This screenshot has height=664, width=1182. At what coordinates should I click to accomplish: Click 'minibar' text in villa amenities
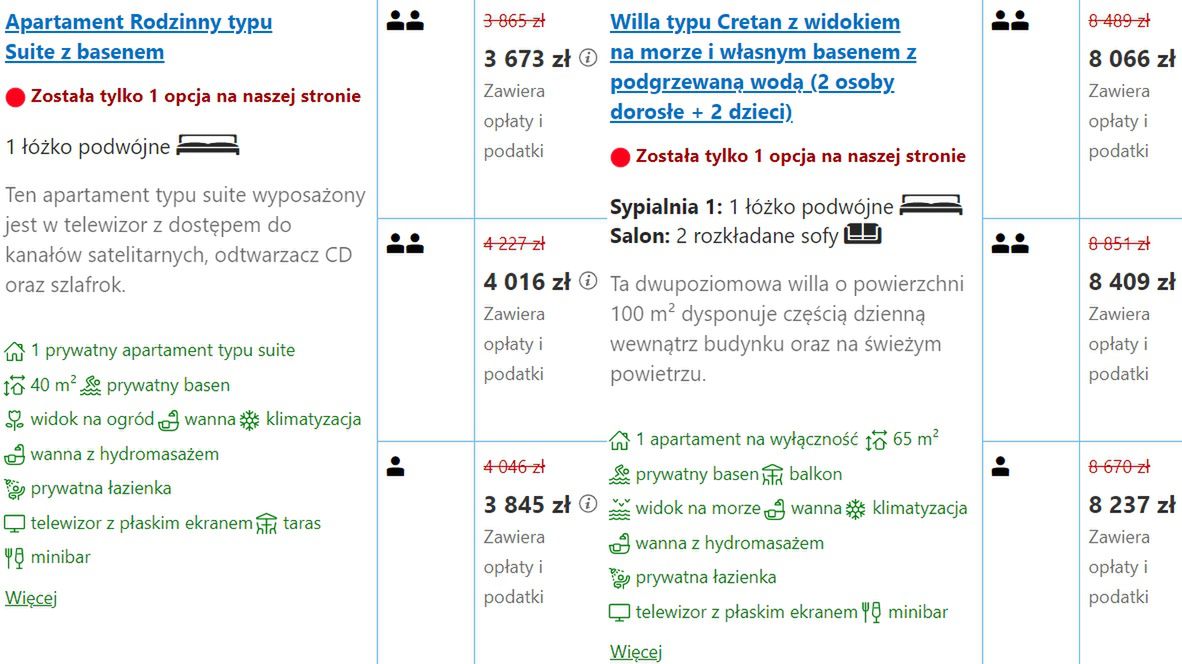(x=917, y=612)
